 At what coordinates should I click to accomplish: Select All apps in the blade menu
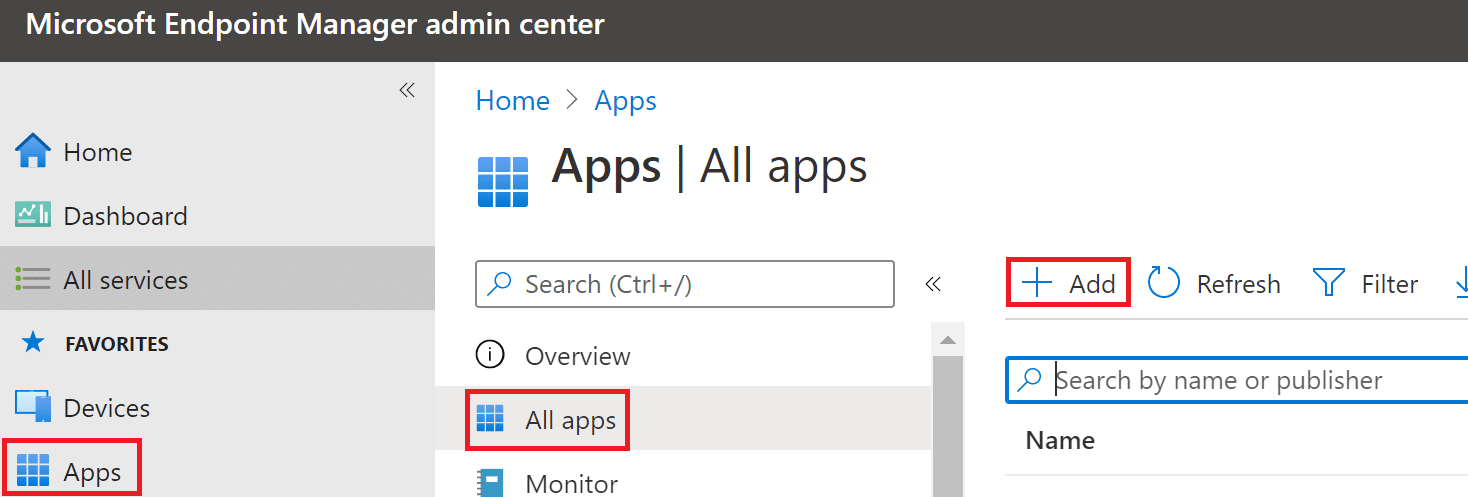coord(570,421)
